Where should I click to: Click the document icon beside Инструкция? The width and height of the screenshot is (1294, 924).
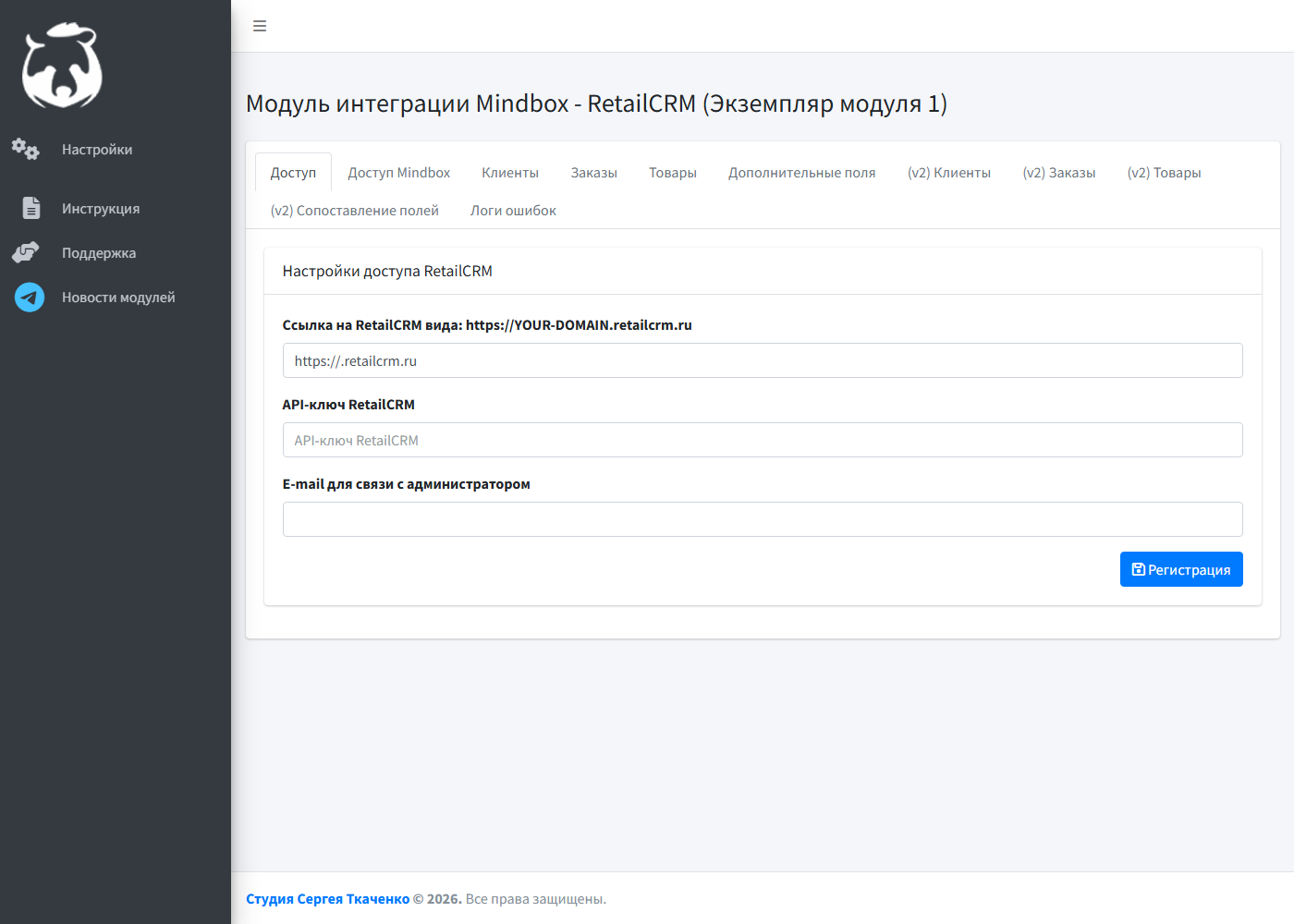coord(31,208)
